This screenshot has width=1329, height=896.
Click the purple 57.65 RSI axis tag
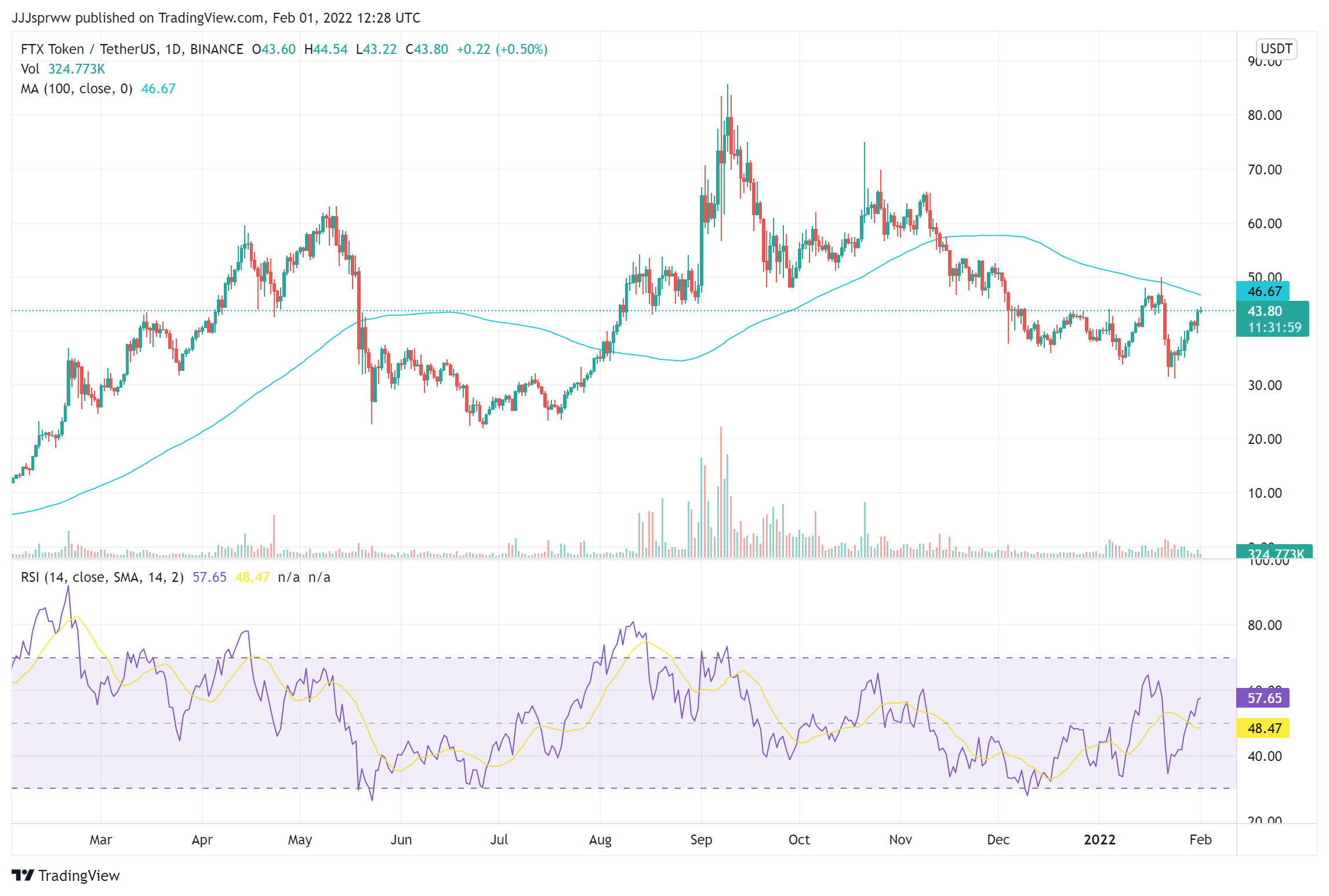1263,698
